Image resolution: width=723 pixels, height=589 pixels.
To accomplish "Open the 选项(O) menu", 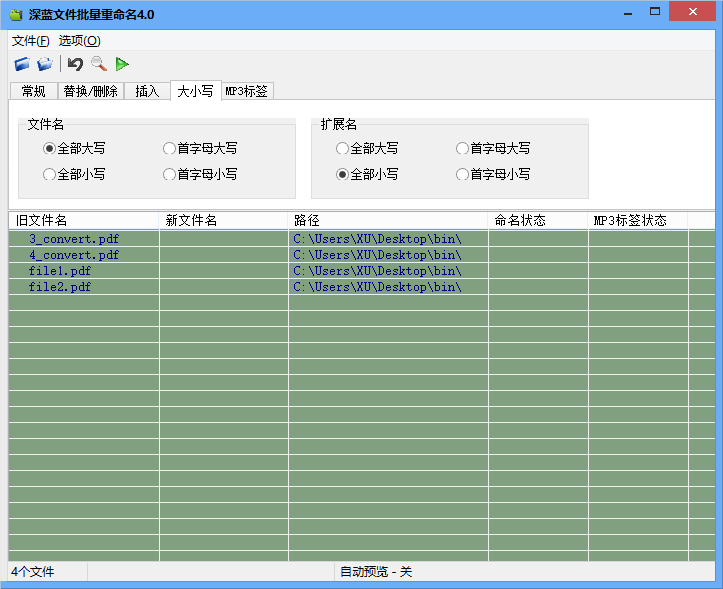I will click(x=79, y=41).
